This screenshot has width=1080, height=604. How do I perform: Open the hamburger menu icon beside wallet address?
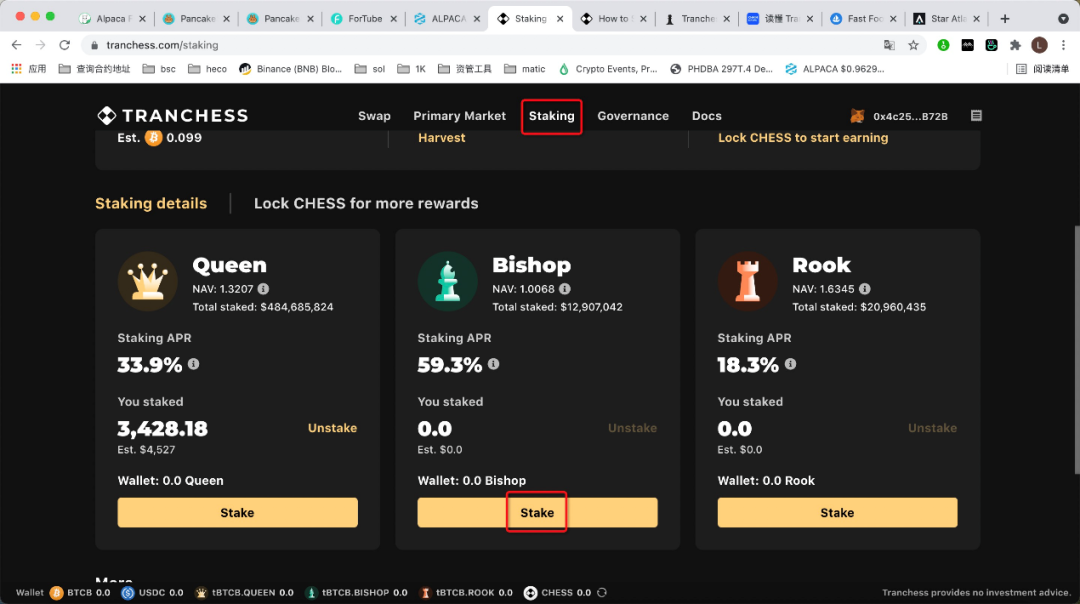pyautogui.click(x=976, y=116)
